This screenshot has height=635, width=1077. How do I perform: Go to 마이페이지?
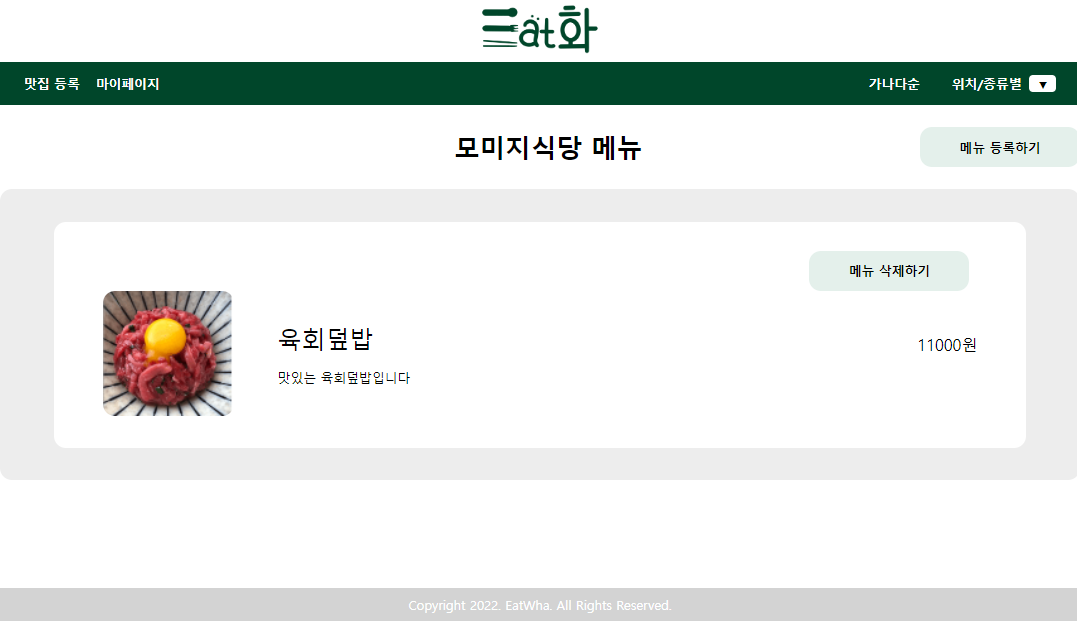[128, 84]
